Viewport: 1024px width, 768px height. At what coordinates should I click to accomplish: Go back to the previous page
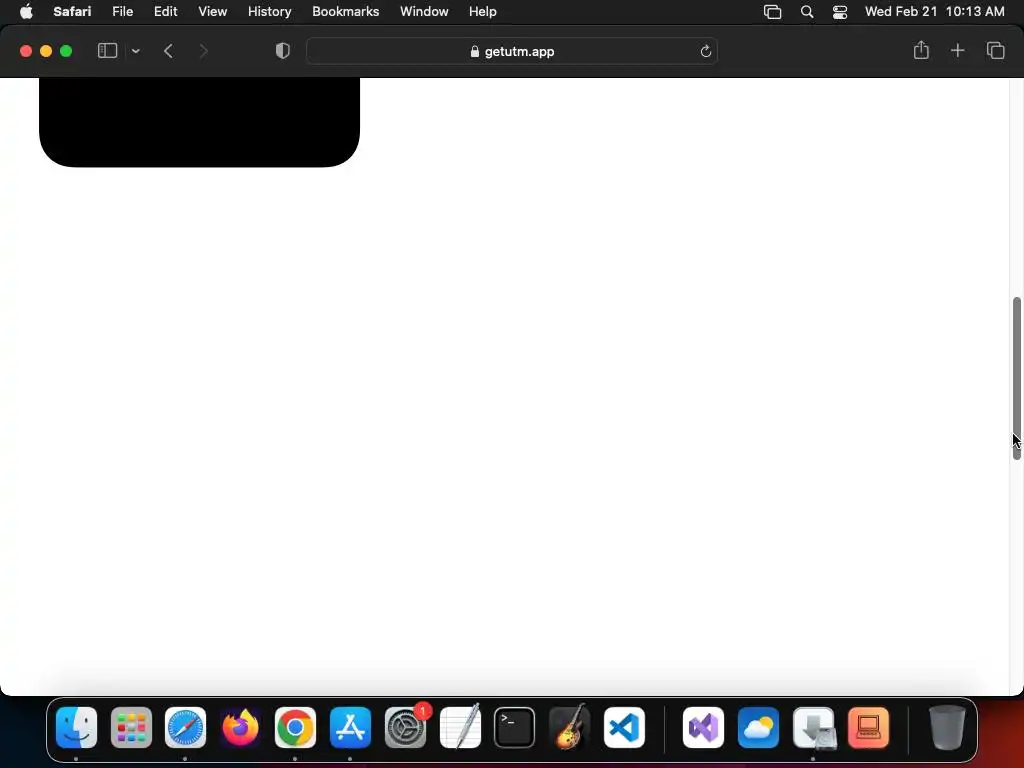(x=168, y=51)
